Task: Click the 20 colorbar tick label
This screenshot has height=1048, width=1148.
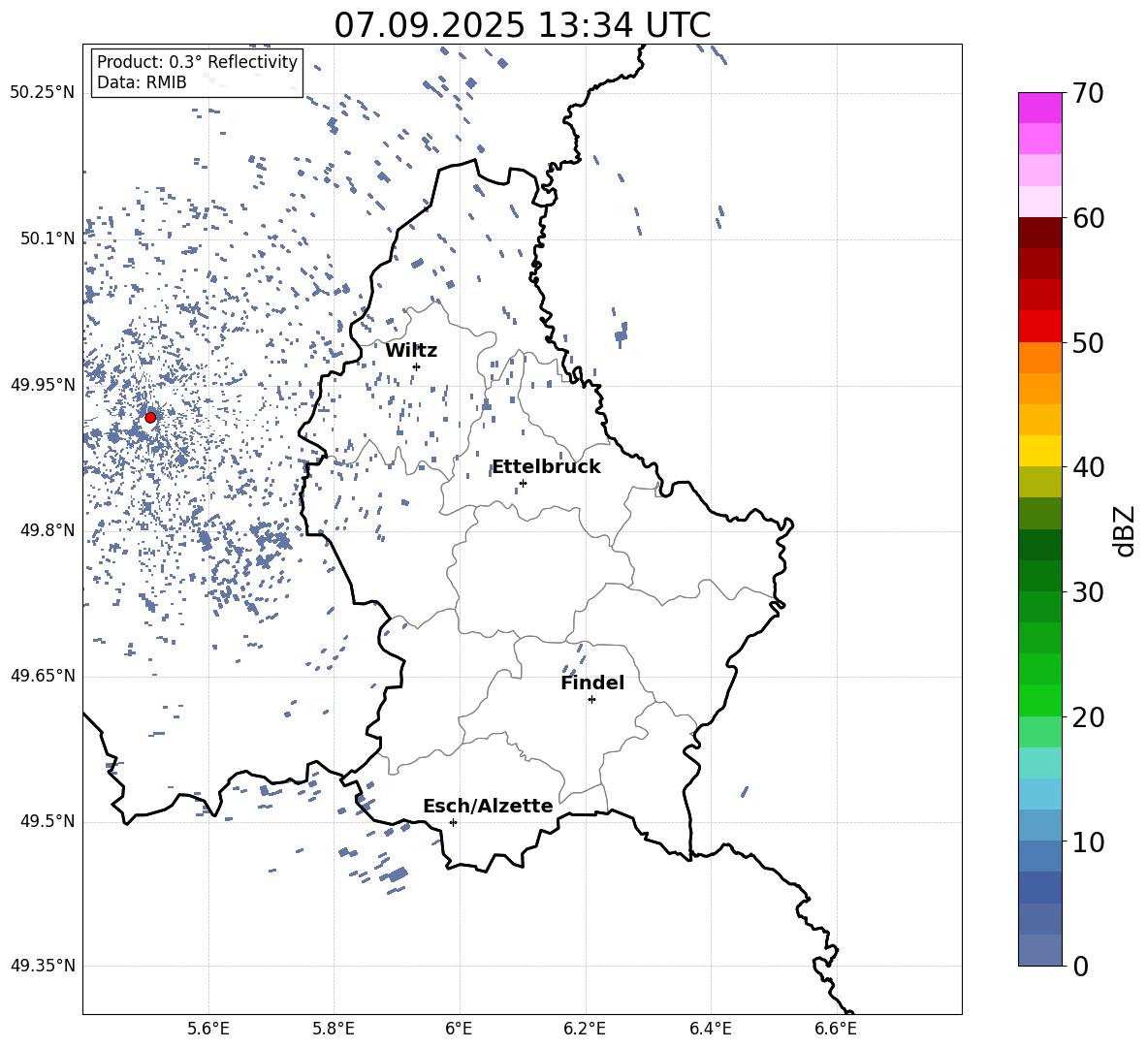Action: (1088, 716)
